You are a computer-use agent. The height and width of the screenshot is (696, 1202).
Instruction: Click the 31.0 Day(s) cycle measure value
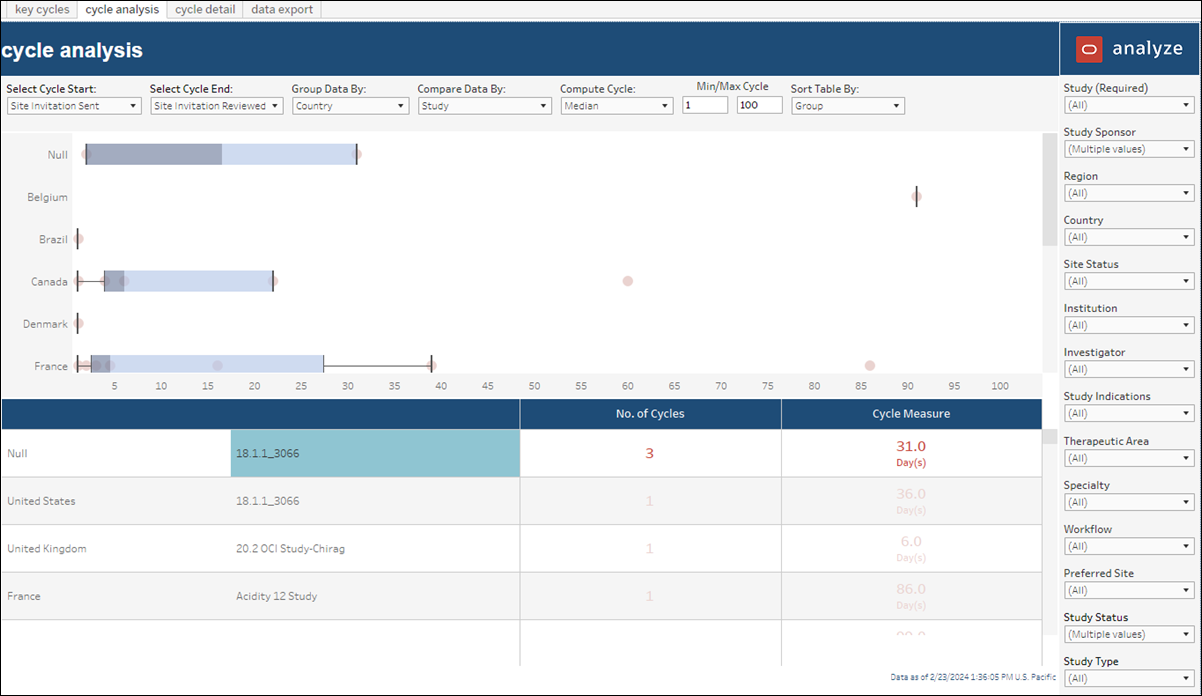pyautogui.click(x=910, y=453)
